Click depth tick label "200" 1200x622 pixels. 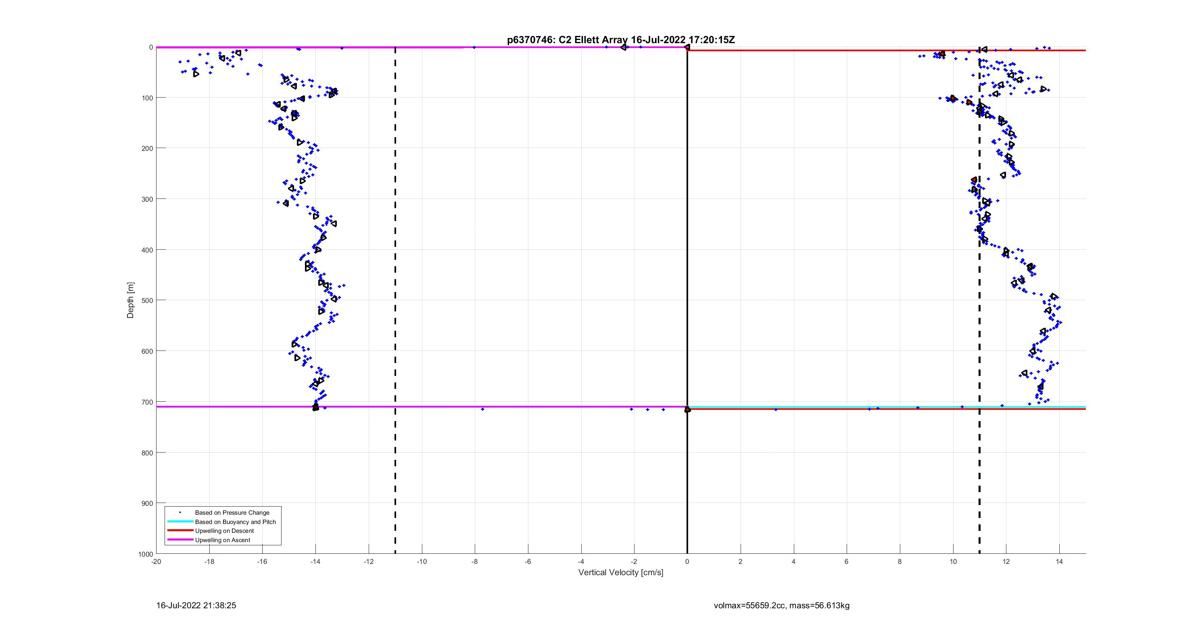[146, 148]
